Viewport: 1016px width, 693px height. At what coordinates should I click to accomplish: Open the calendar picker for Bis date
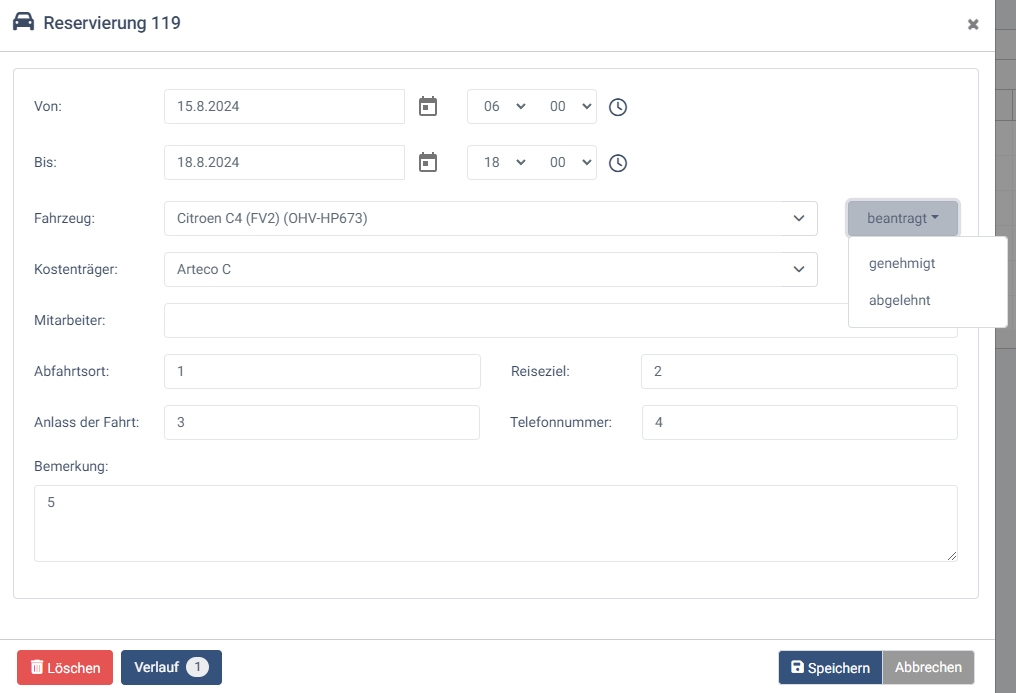pyautogui.click(x=428, y=163)
